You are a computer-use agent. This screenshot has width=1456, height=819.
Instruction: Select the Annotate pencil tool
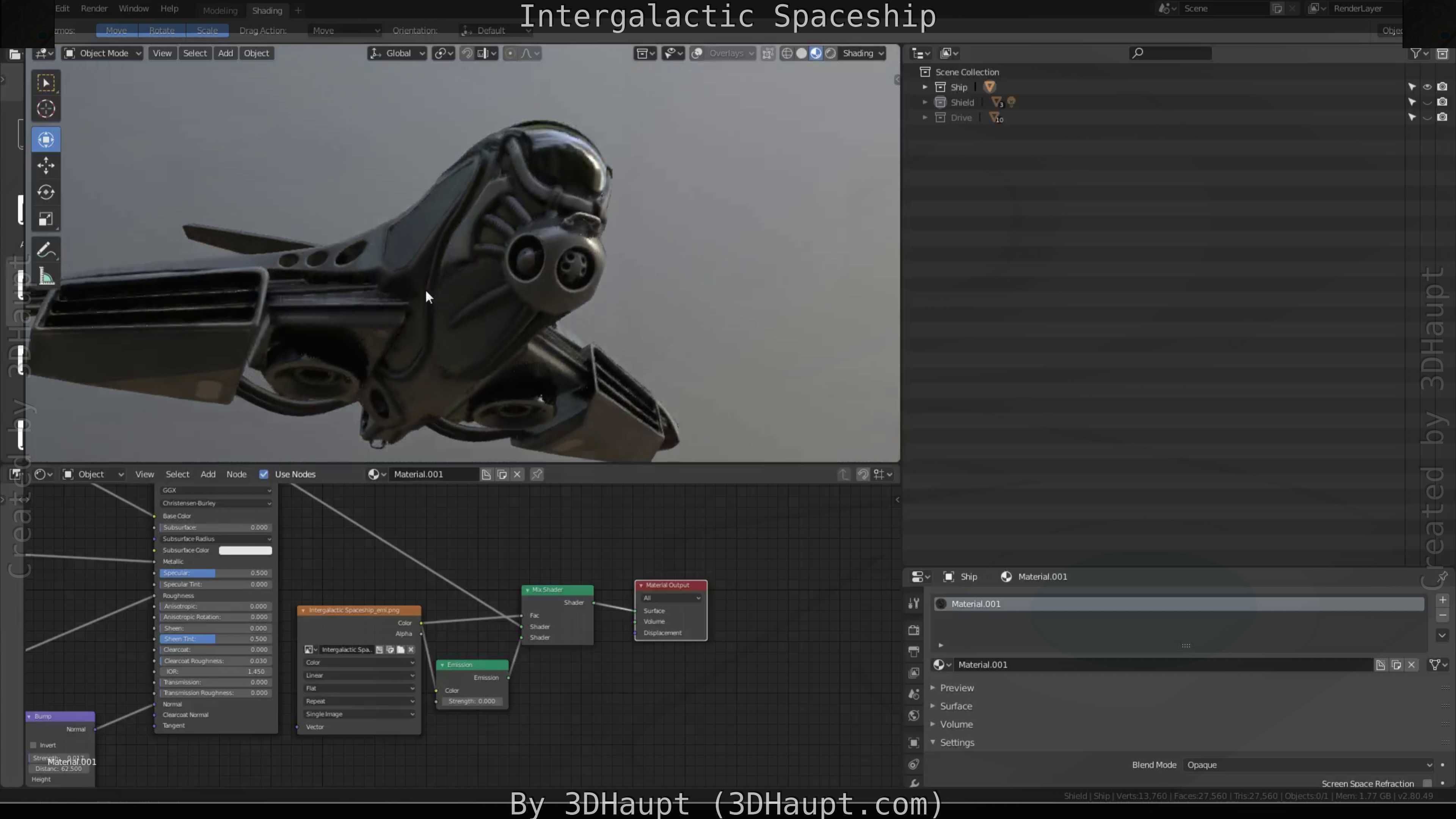46,250
